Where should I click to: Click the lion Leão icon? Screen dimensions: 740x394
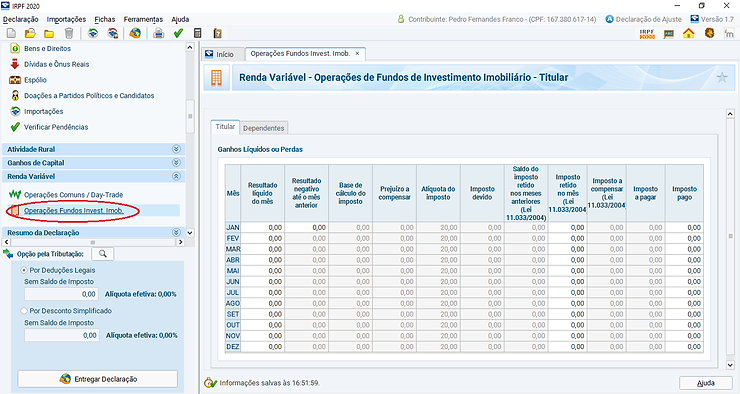(x=709, y=33)
